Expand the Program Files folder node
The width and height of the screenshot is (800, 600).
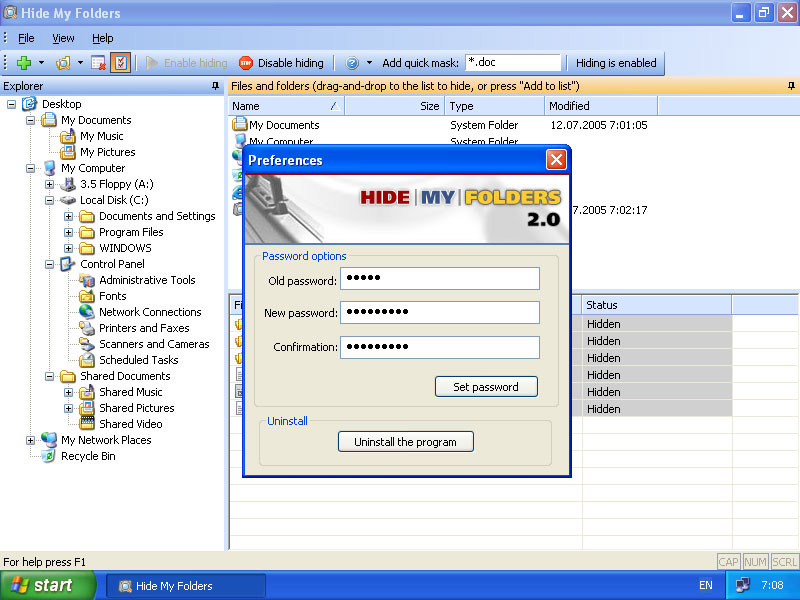68,232
